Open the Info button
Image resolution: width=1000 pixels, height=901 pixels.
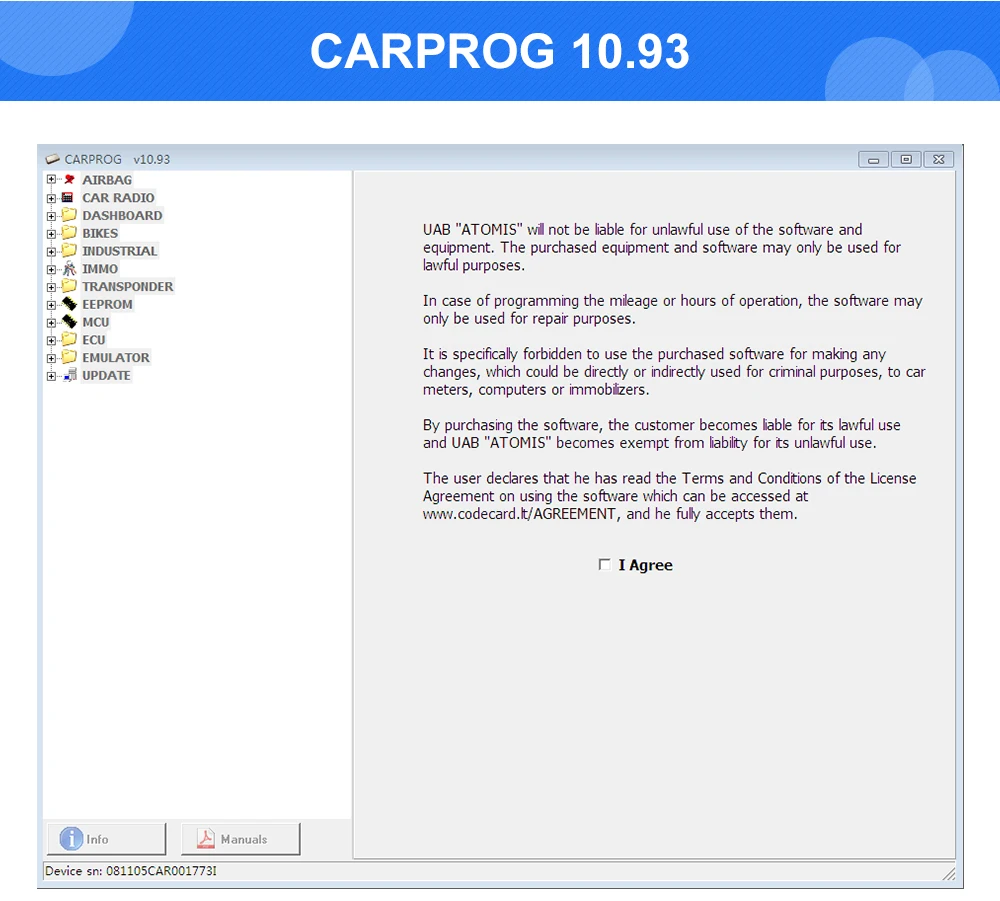tap(107, 839)
